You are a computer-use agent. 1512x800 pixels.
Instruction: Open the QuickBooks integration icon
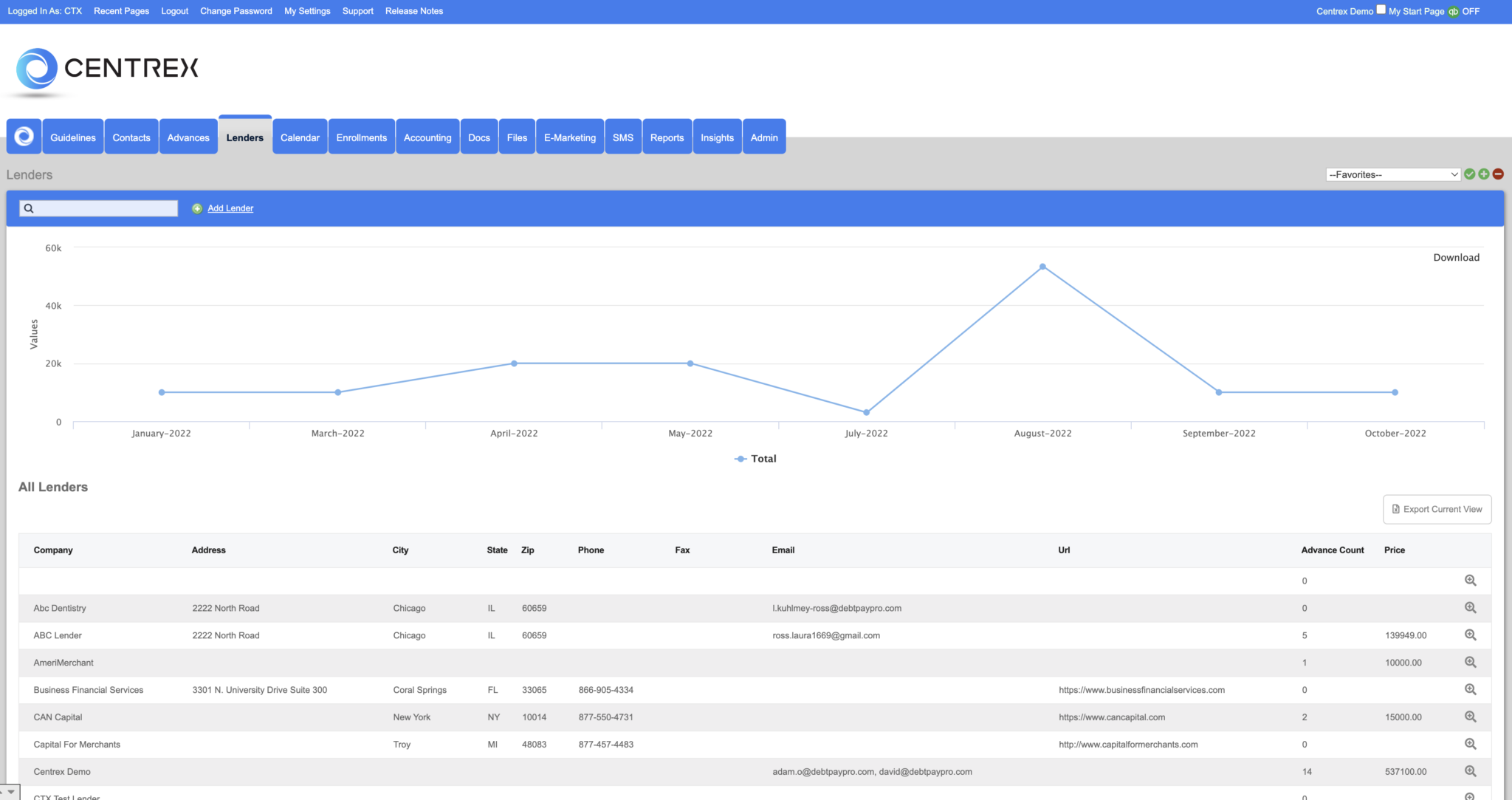(x=1454, y=11)
